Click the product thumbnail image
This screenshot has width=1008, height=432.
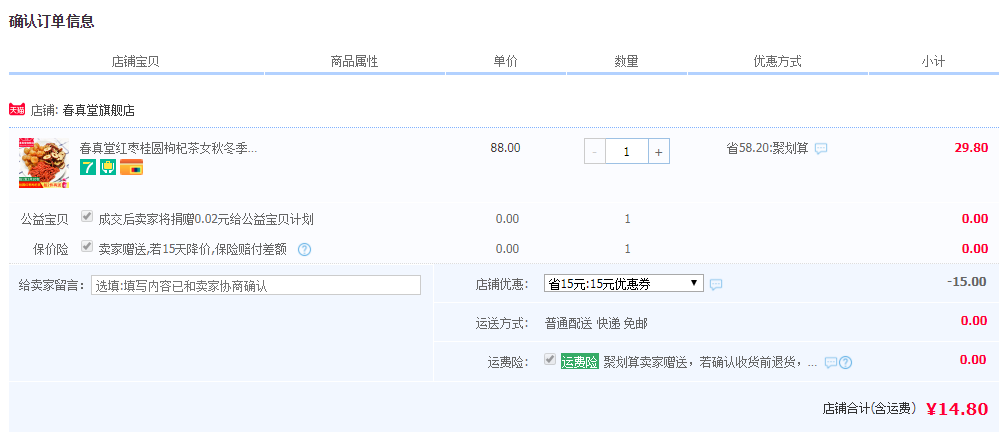[x=43, y=163]
